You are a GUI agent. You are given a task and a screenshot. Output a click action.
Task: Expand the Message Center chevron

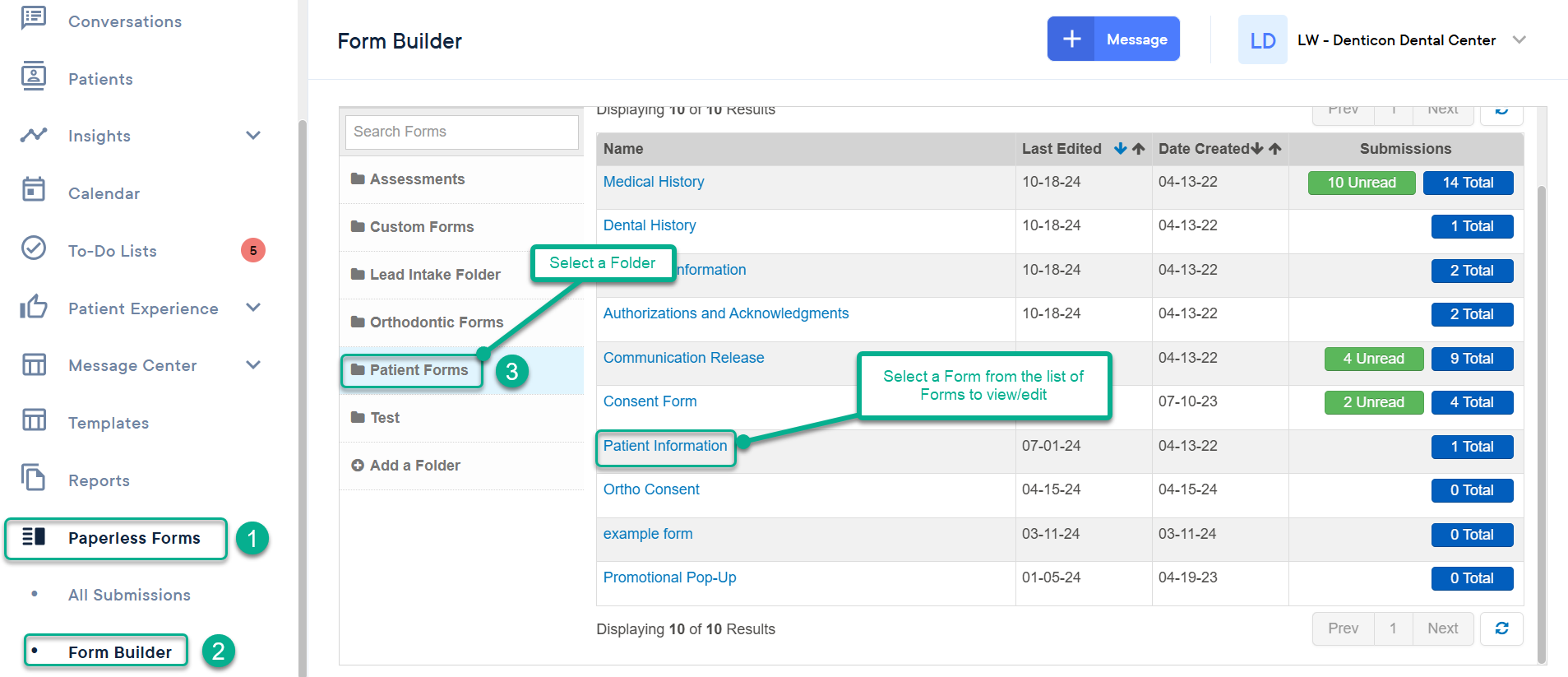(253, 364)
